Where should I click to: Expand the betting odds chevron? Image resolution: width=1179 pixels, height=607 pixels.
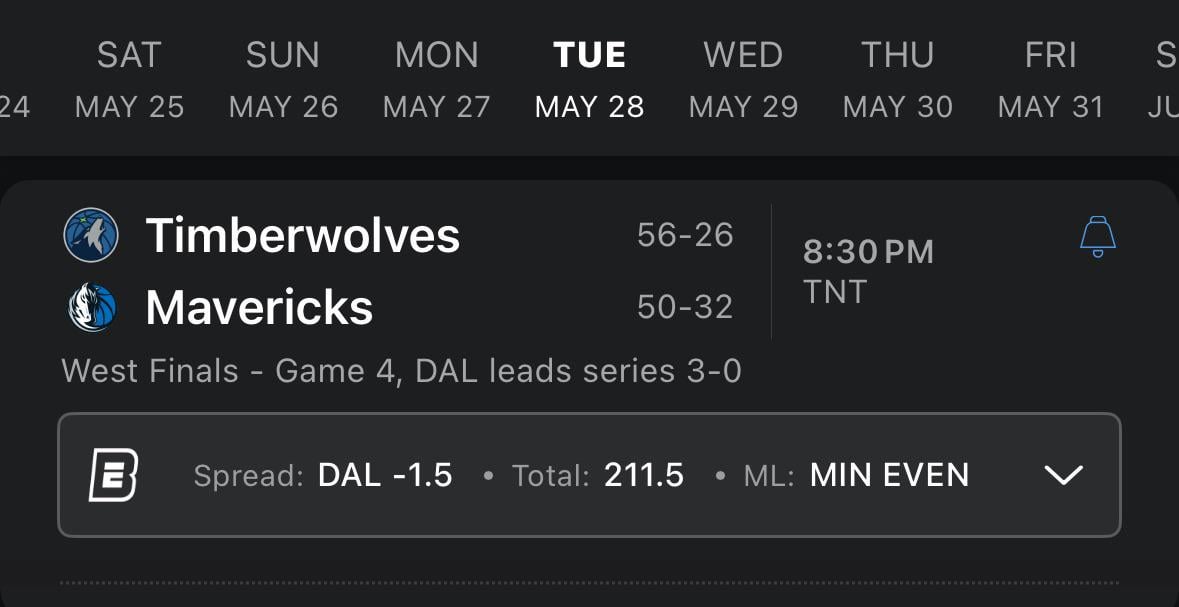coord(1063,475)
